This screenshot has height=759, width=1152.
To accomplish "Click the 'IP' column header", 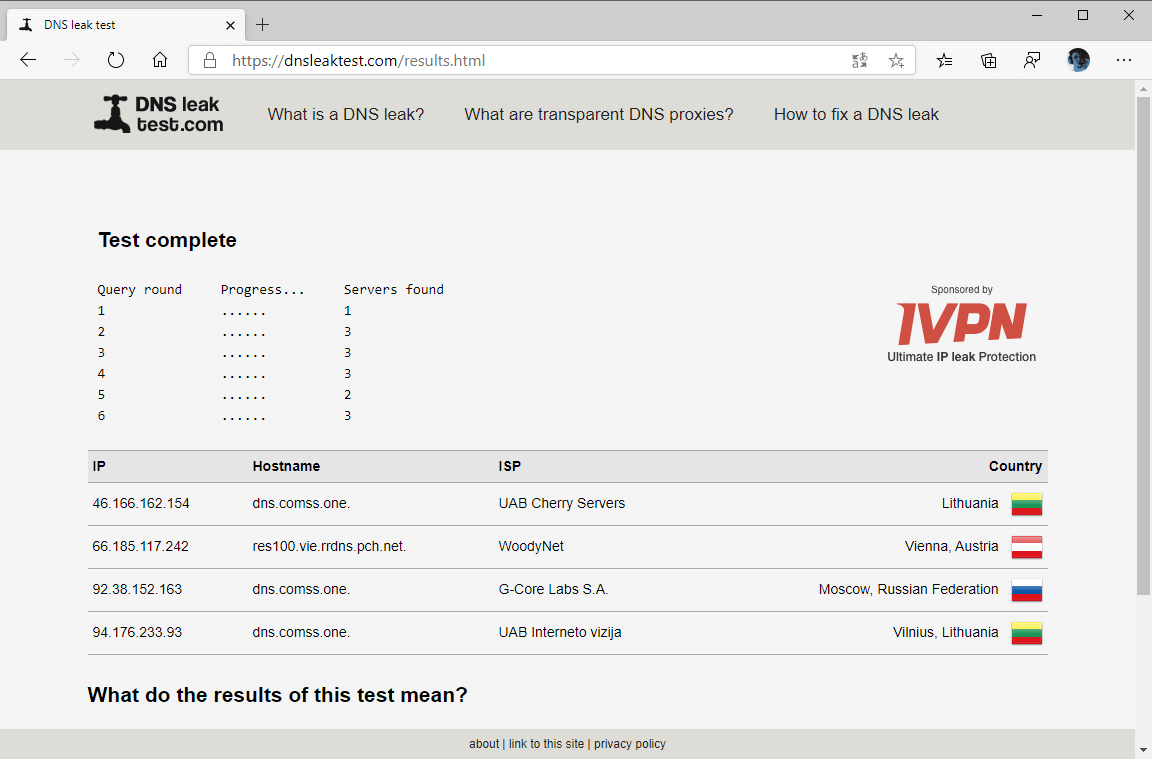I will click(x=99, y=466).
